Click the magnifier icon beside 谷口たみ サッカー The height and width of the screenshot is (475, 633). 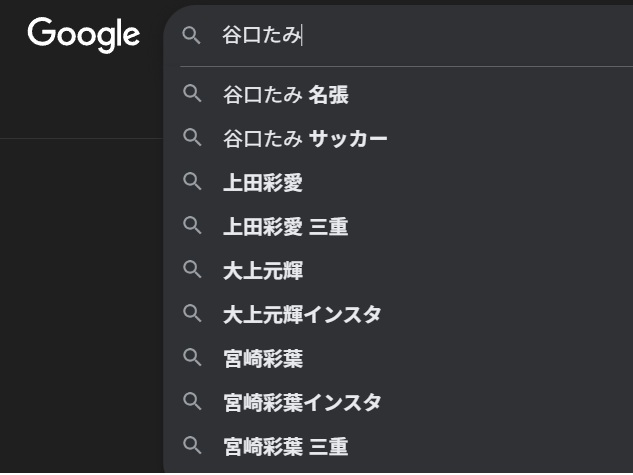click(x=193, y=139)
